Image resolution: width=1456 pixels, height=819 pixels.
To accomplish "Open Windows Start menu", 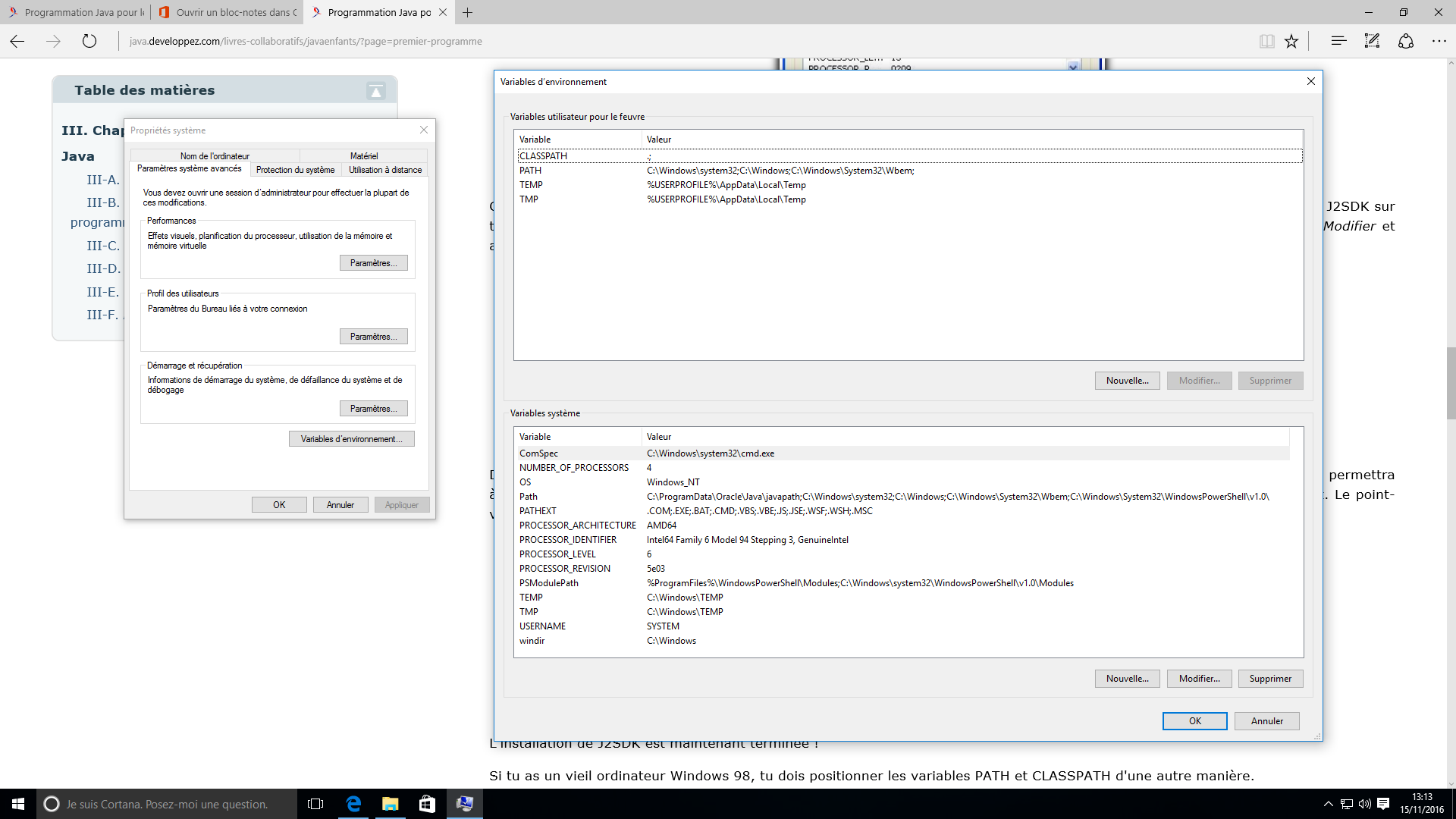I will [x=18, y=804].
